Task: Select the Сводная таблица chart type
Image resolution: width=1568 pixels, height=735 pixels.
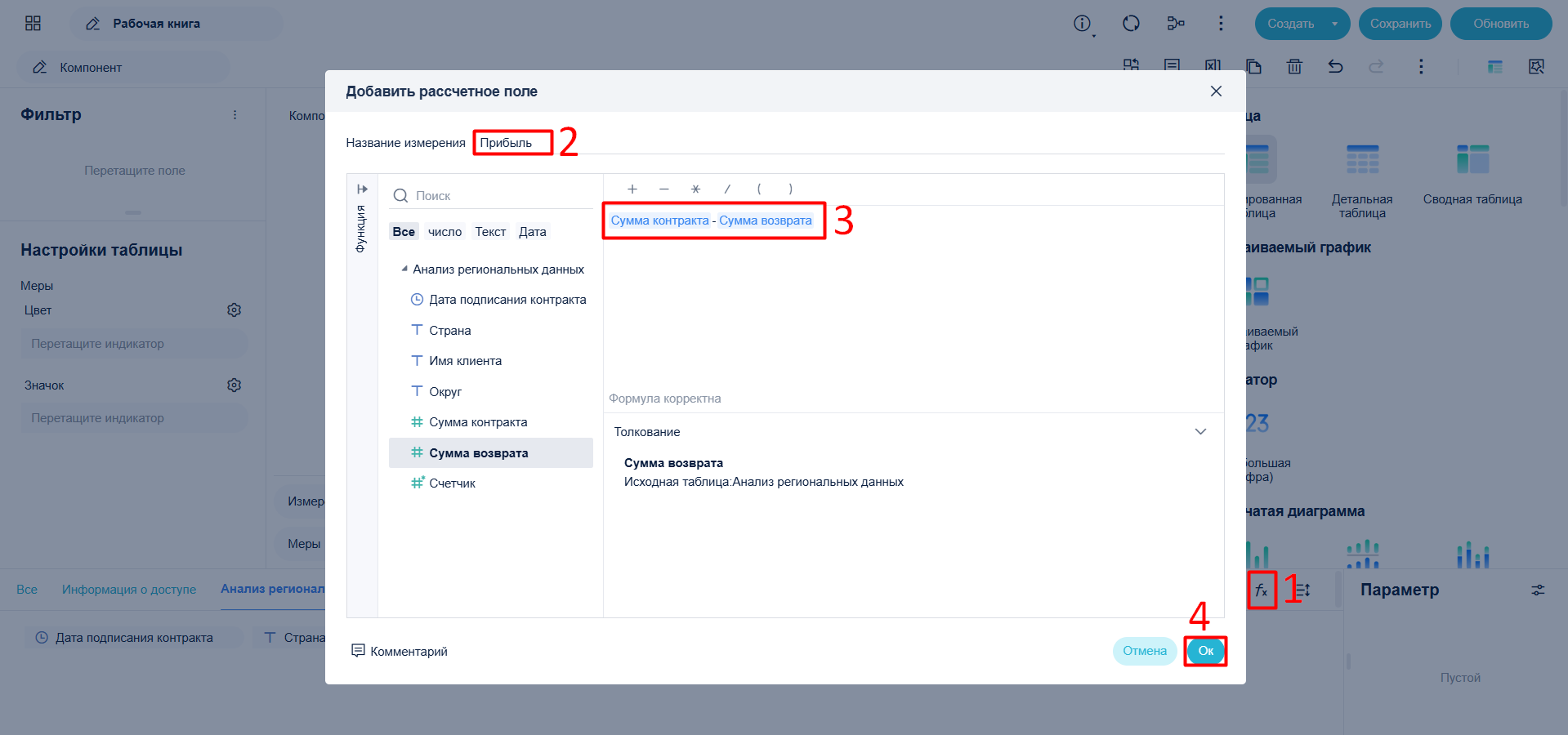Action: click(x=1472, y=175)
